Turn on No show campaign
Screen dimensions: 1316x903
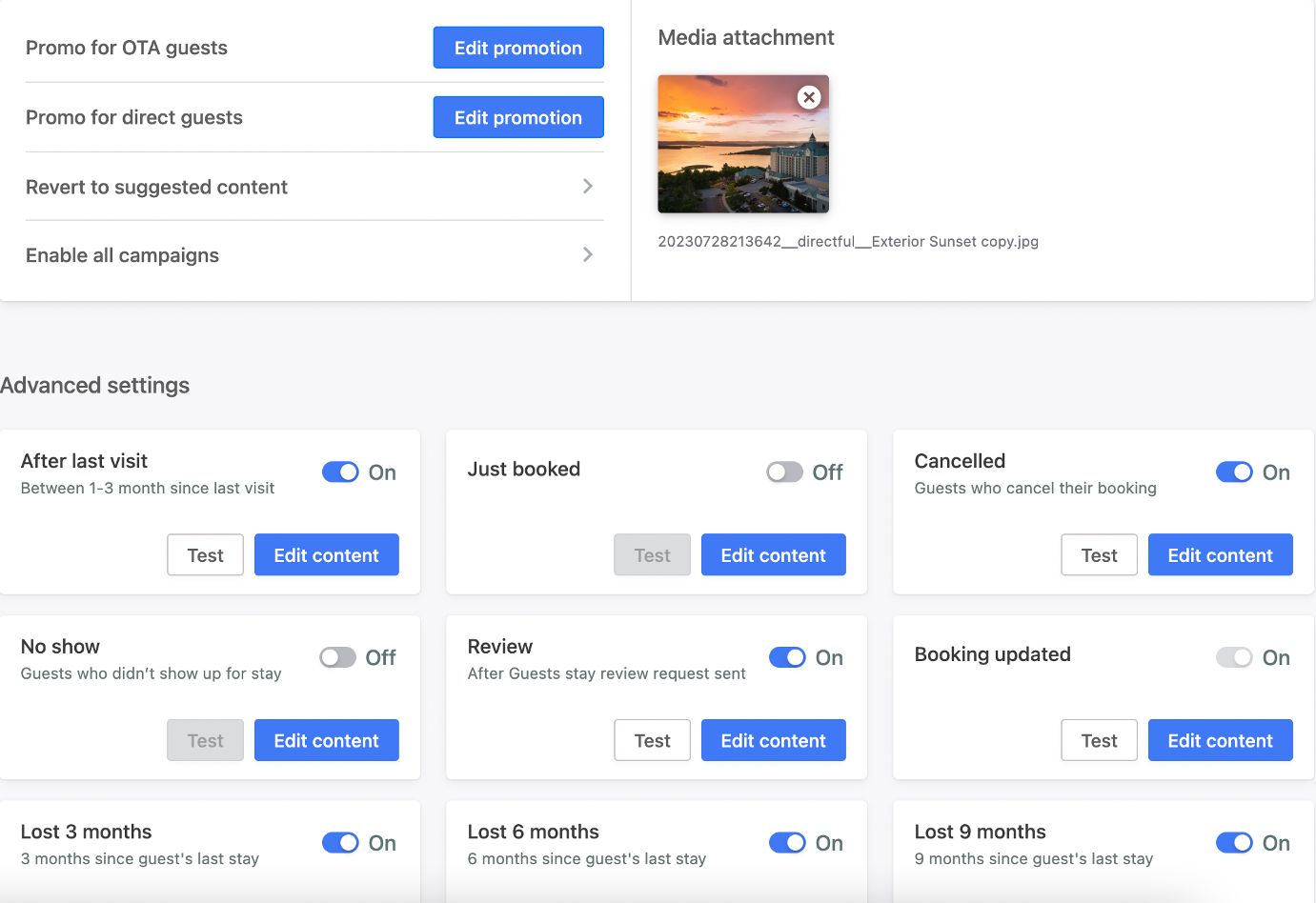(337, 657)
